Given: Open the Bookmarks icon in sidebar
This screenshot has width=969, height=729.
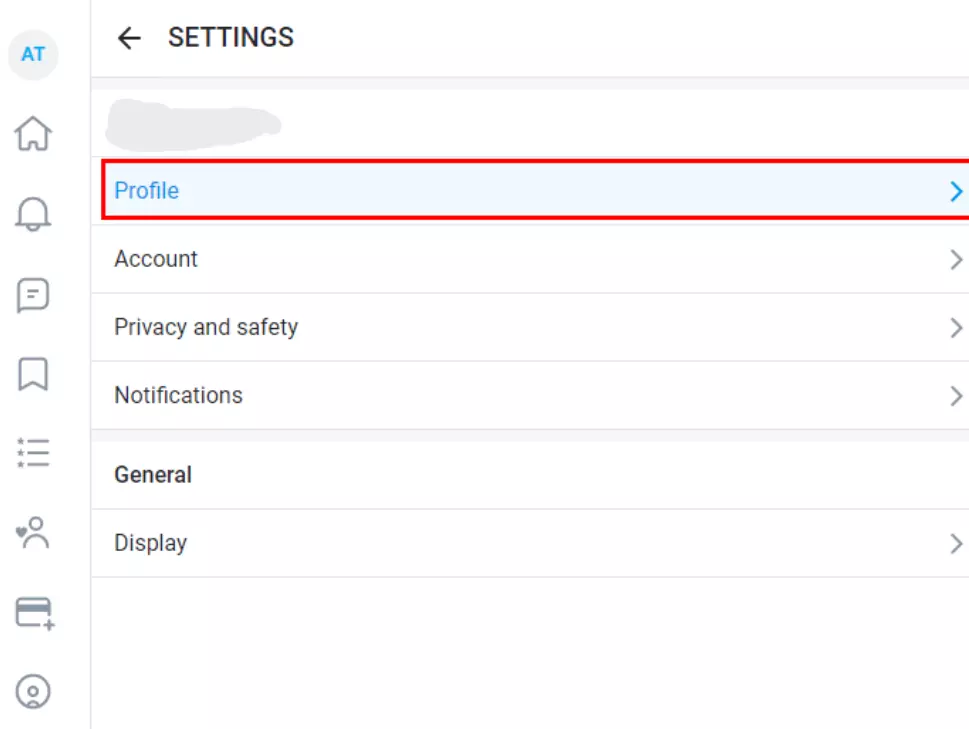Looking at the screenshot, I should tap(33, 374).
